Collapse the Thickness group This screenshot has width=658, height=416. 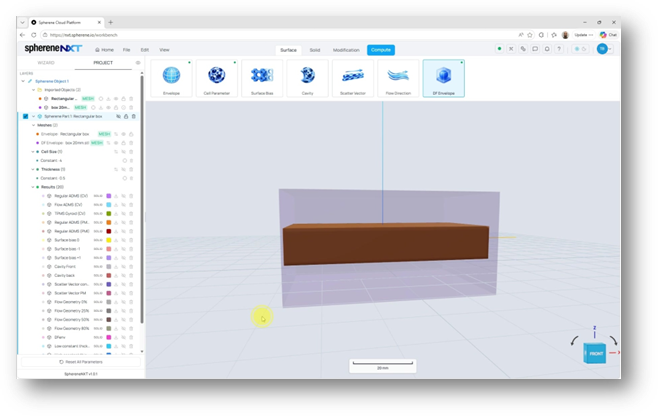tap(33, 169)
